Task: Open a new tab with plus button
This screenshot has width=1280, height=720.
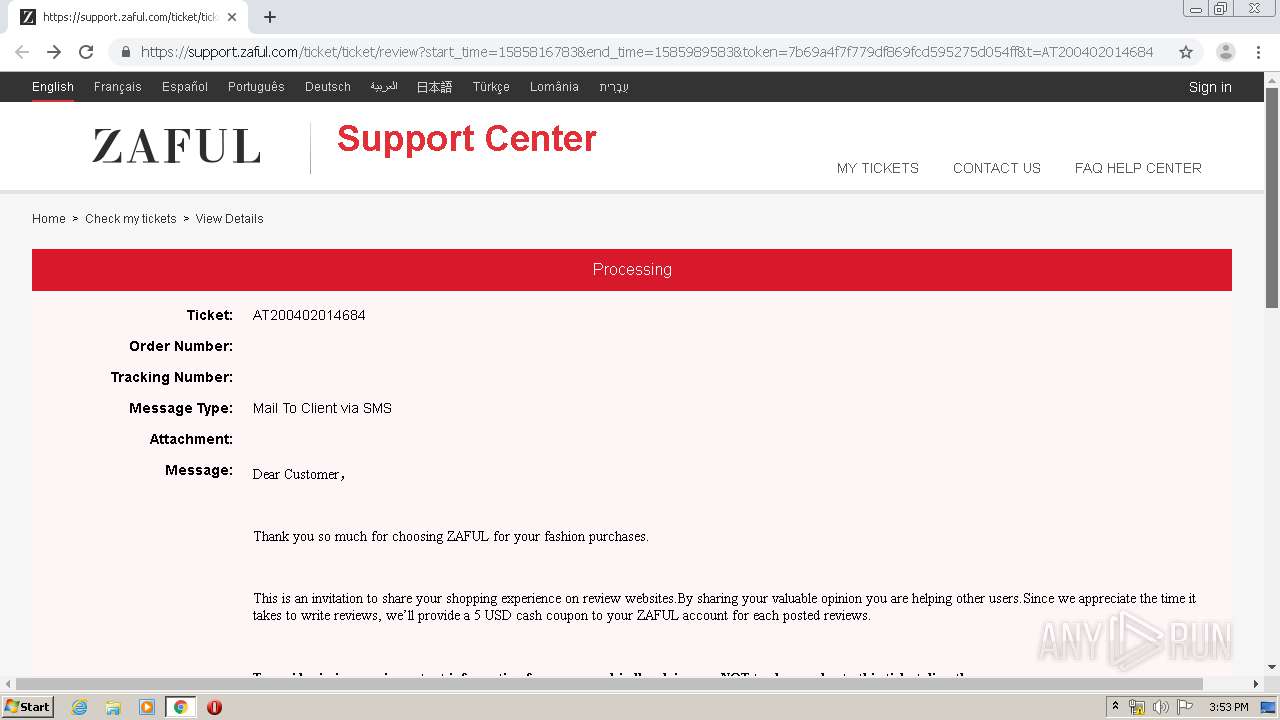Action: click(x=270, y=17)
